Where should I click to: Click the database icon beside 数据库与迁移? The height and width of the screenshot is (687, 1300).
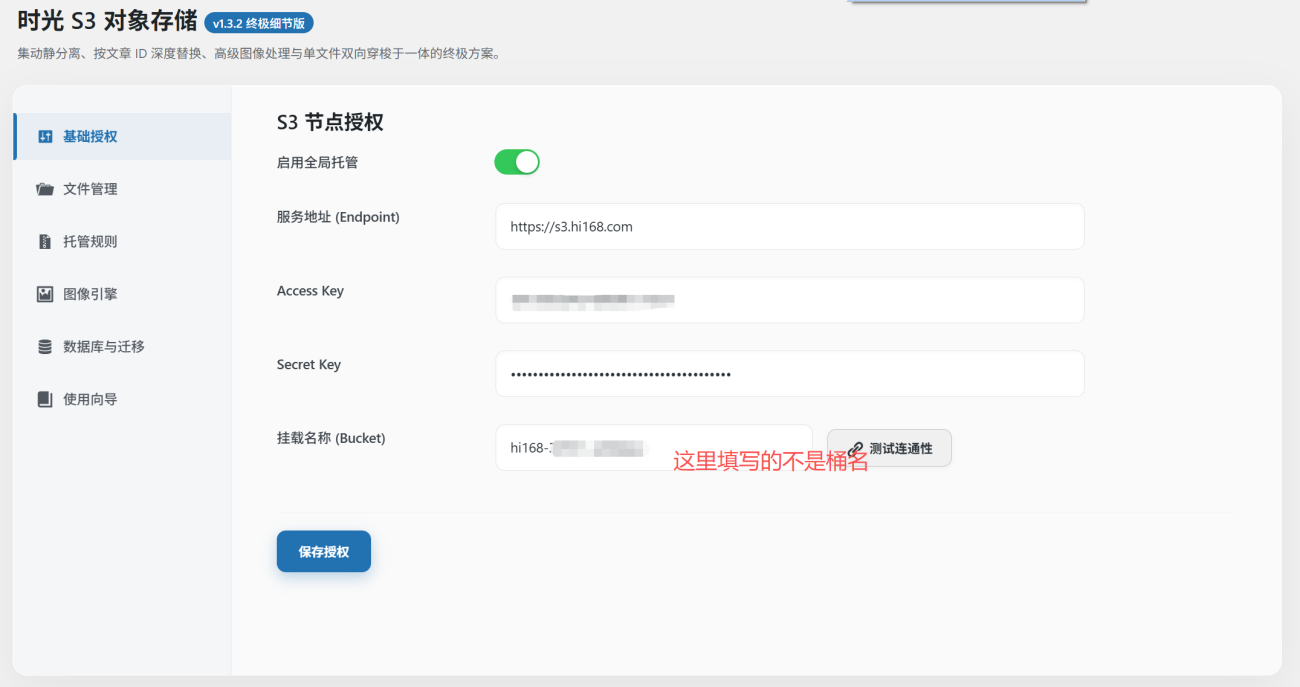45,347
